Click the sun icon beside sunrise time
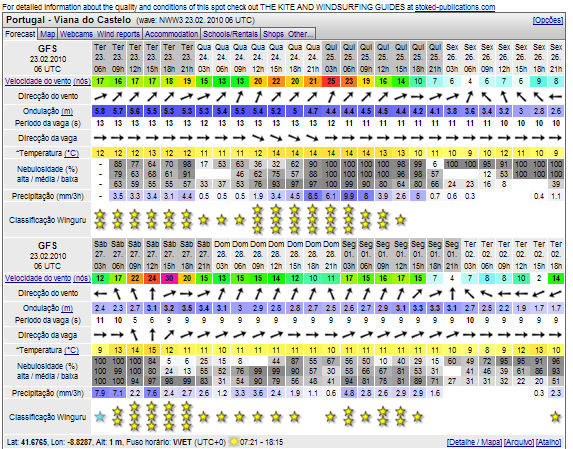Screen dimensions: 573x449 [234, 442]
